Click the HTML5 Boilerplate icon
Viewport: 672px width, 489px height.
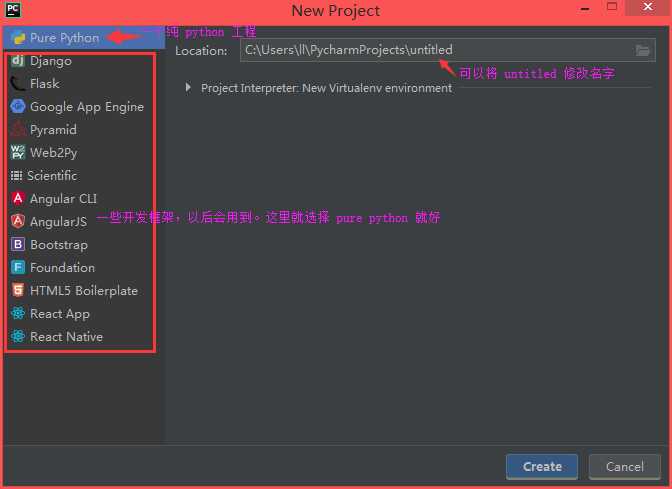point(18,290)
